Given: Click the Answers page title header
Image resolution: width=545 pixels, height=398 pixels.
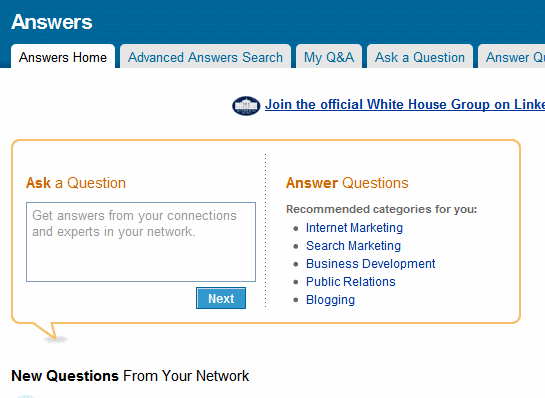Looking at the screenshot, I should click(52, 22).
